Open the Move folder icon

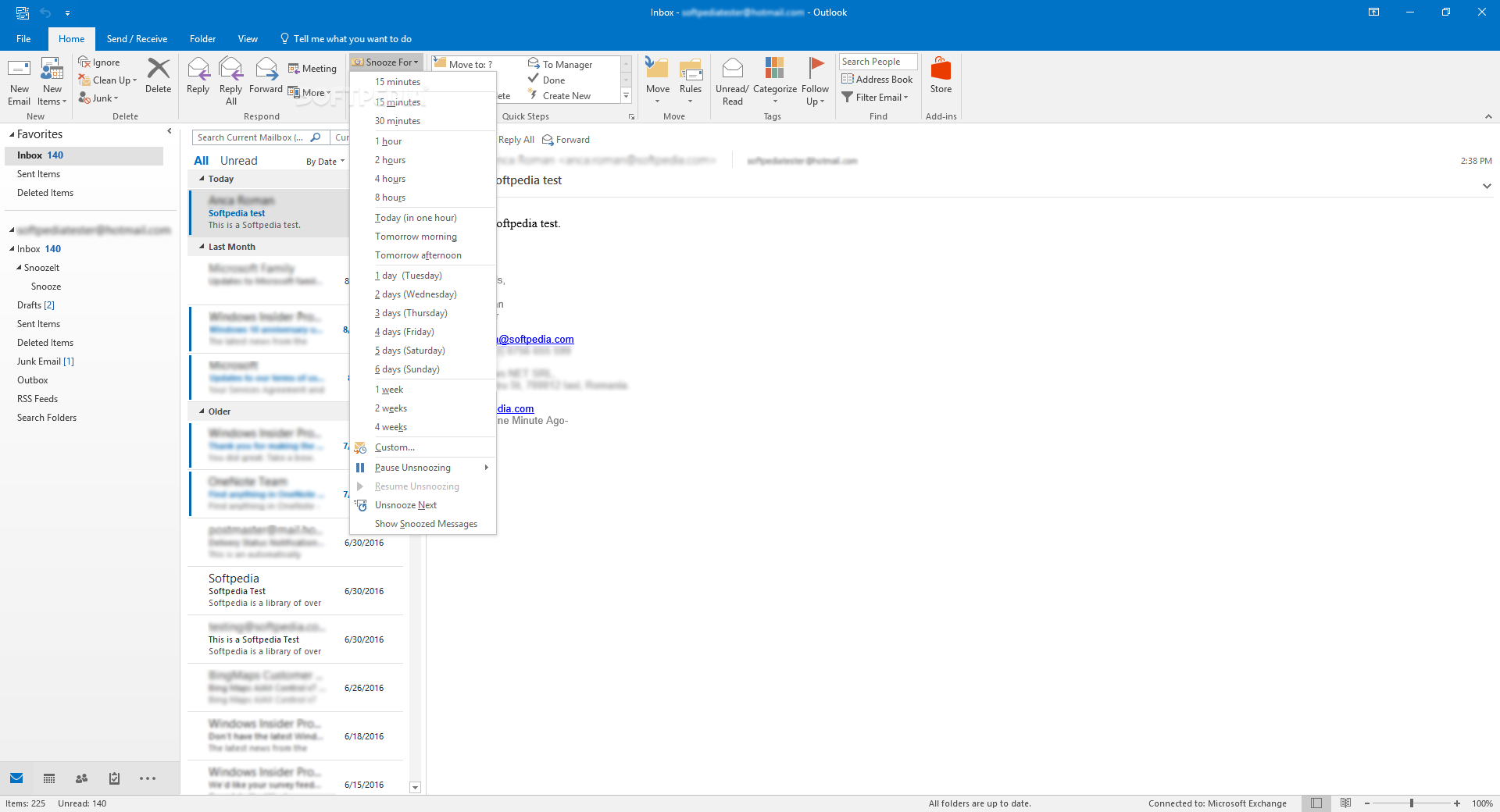(657, 68)
